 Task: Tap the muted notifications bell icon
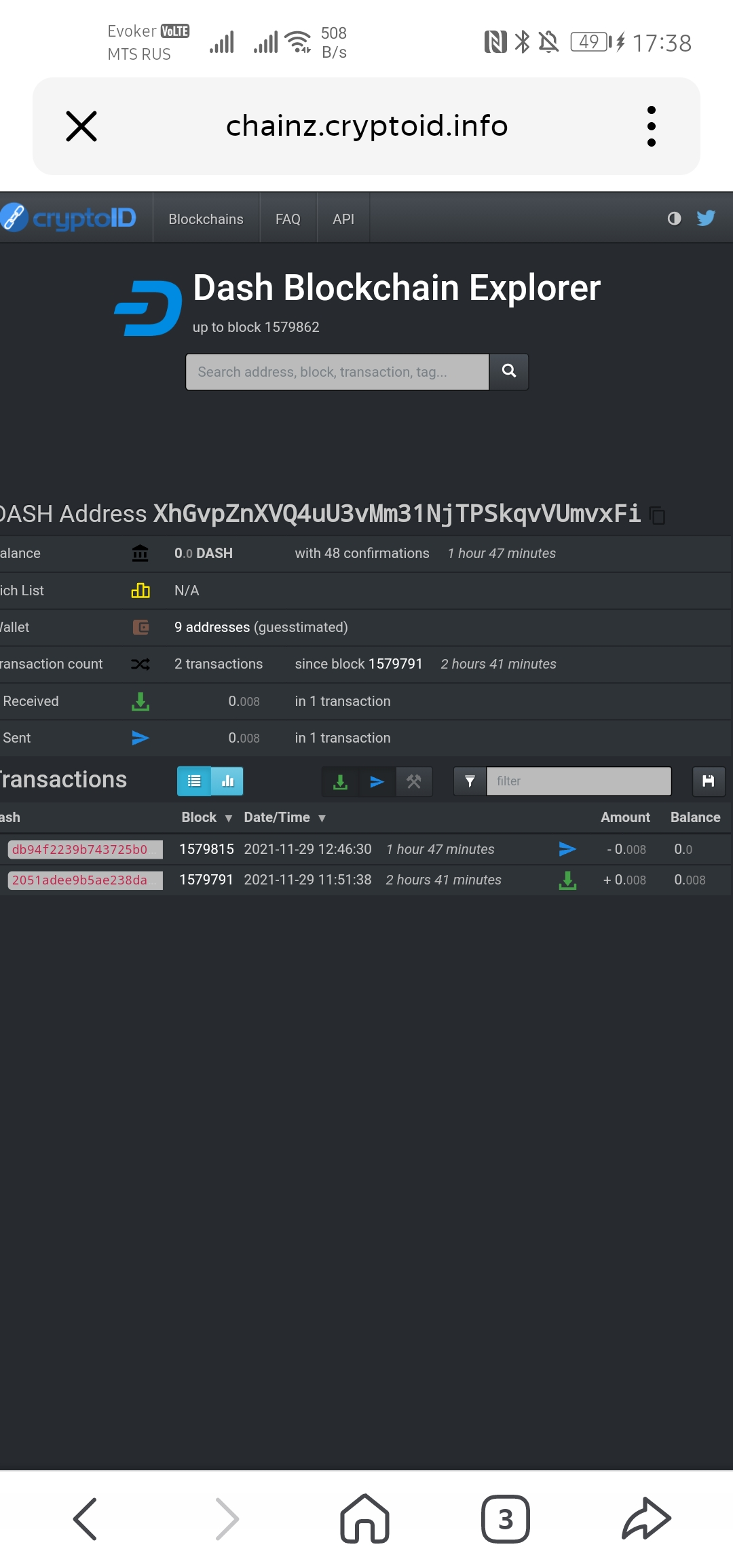548,42
